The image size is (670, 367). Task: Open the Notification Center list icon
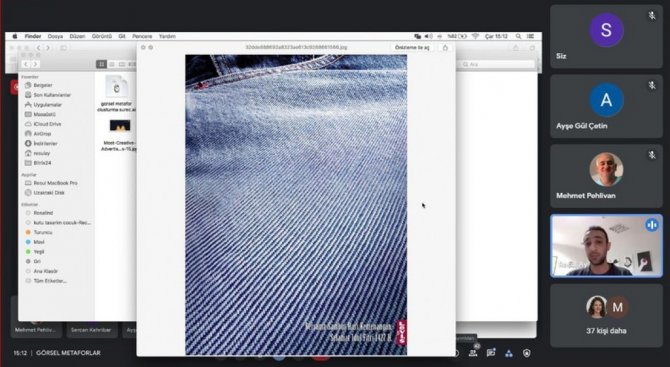click(530, 36)
